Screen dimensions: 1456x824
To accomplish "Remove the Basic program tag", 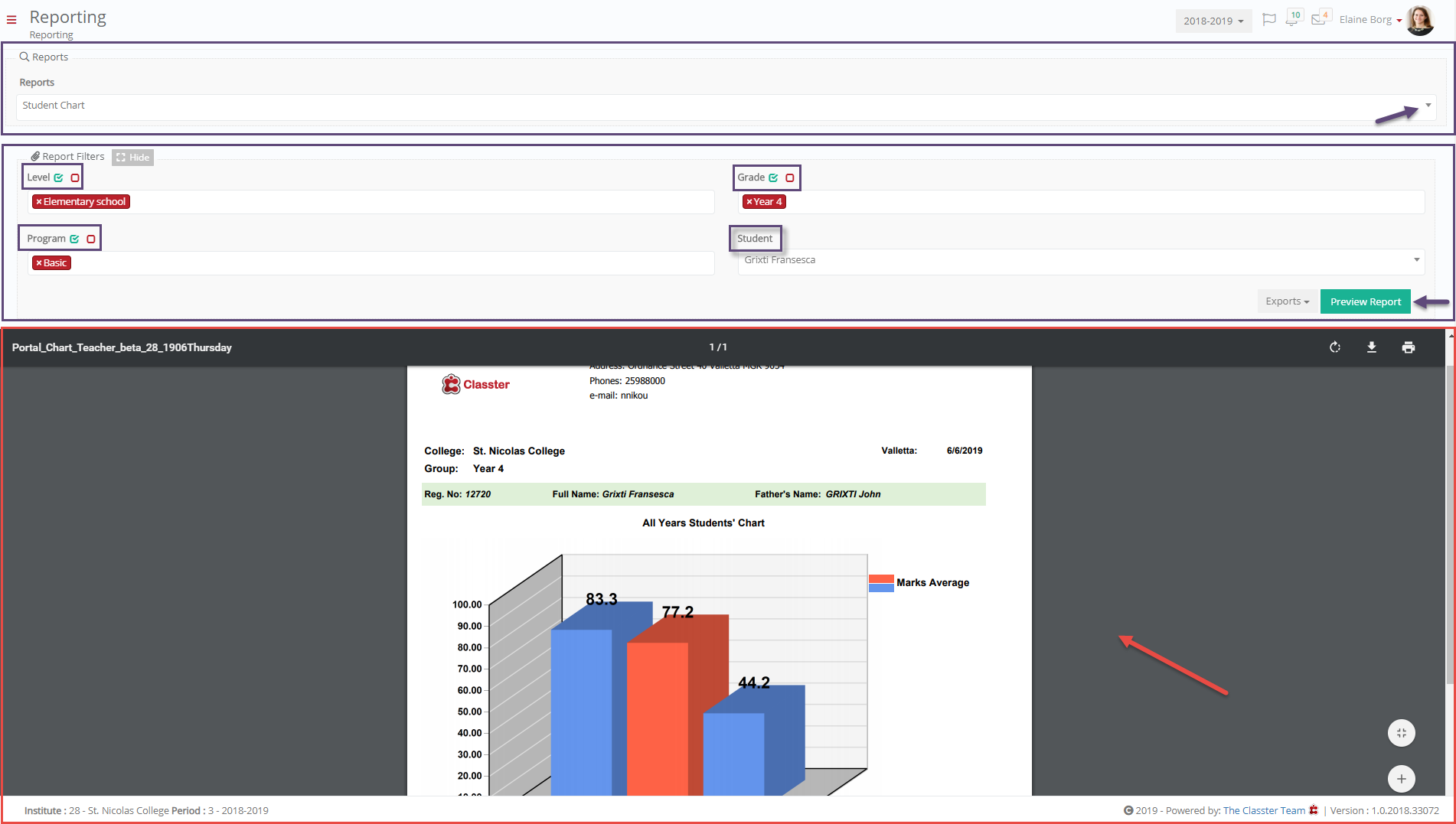I will point(38,263).
